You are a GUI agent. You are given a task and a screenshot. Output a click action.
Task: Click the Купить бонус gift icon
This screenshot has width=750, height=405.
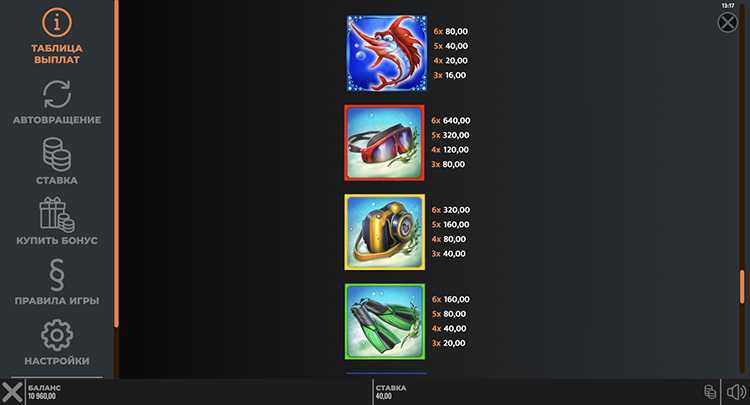(57, 215)
